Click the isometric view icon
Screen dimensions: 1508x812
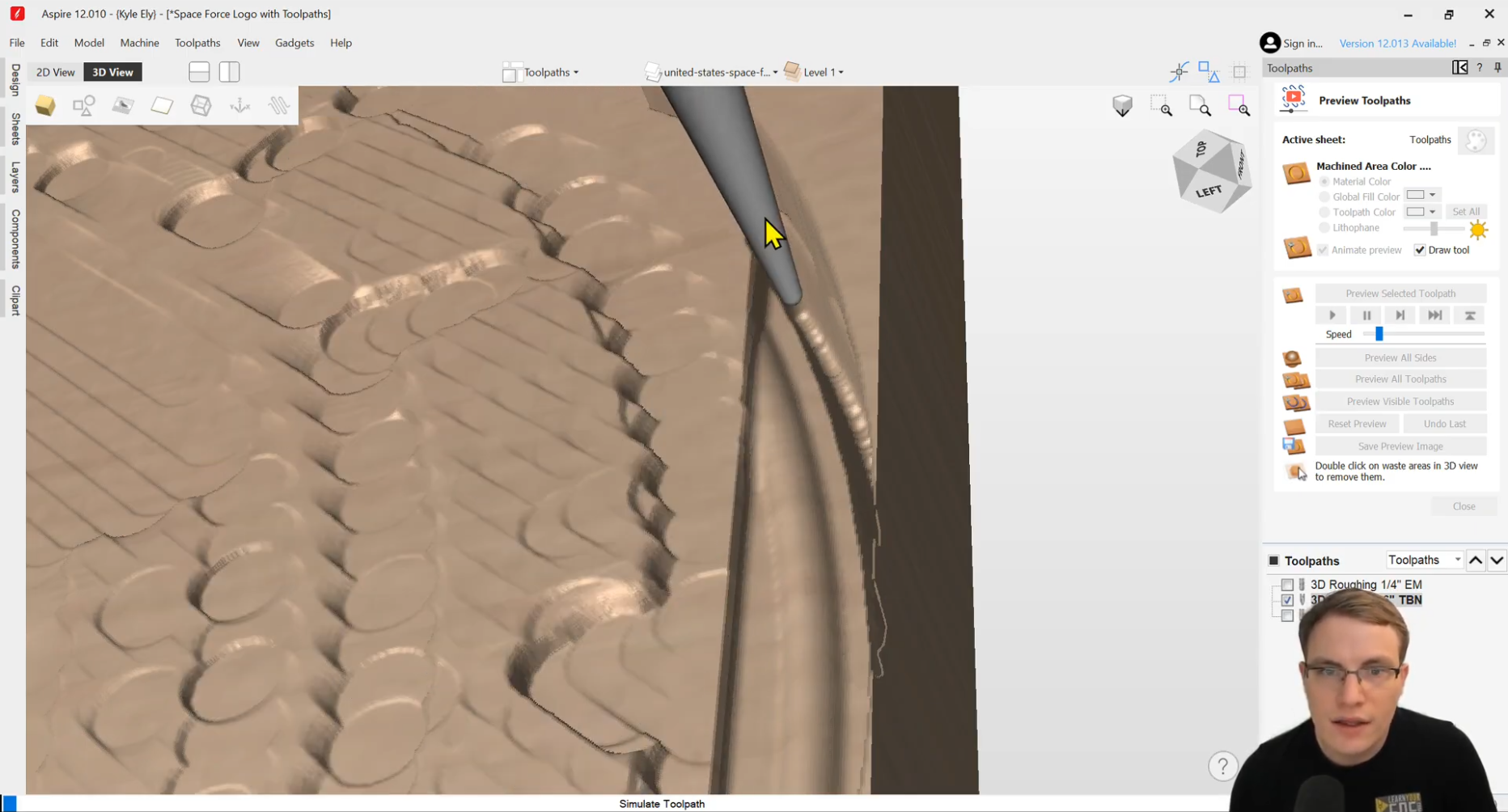point(1122,106)
